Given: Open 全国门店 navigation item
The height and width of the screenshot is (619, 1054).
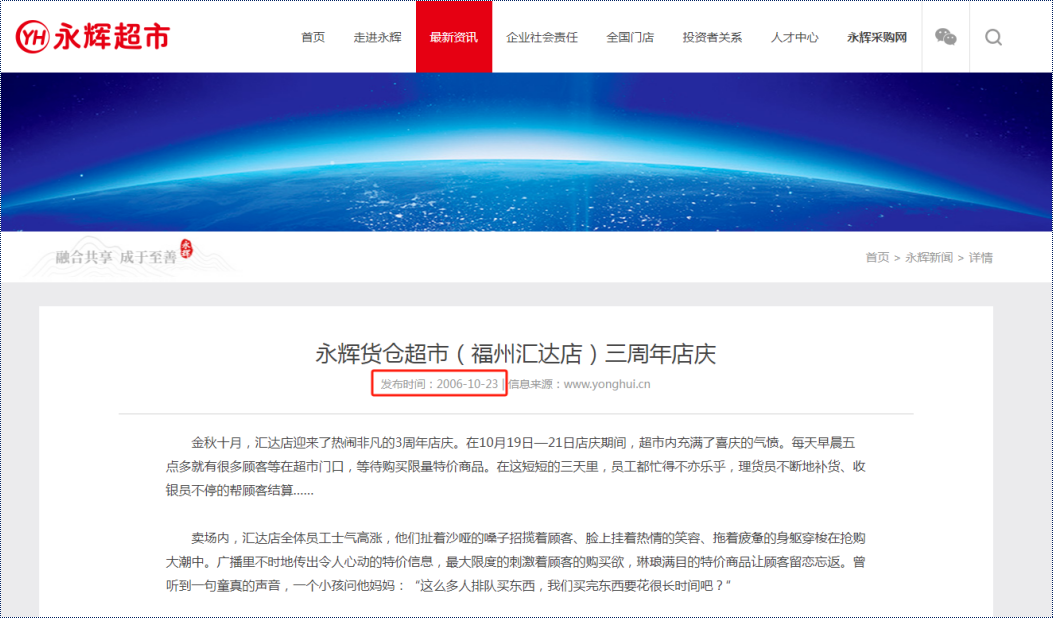Looking at the screenshot, I should tap(630, 37).
